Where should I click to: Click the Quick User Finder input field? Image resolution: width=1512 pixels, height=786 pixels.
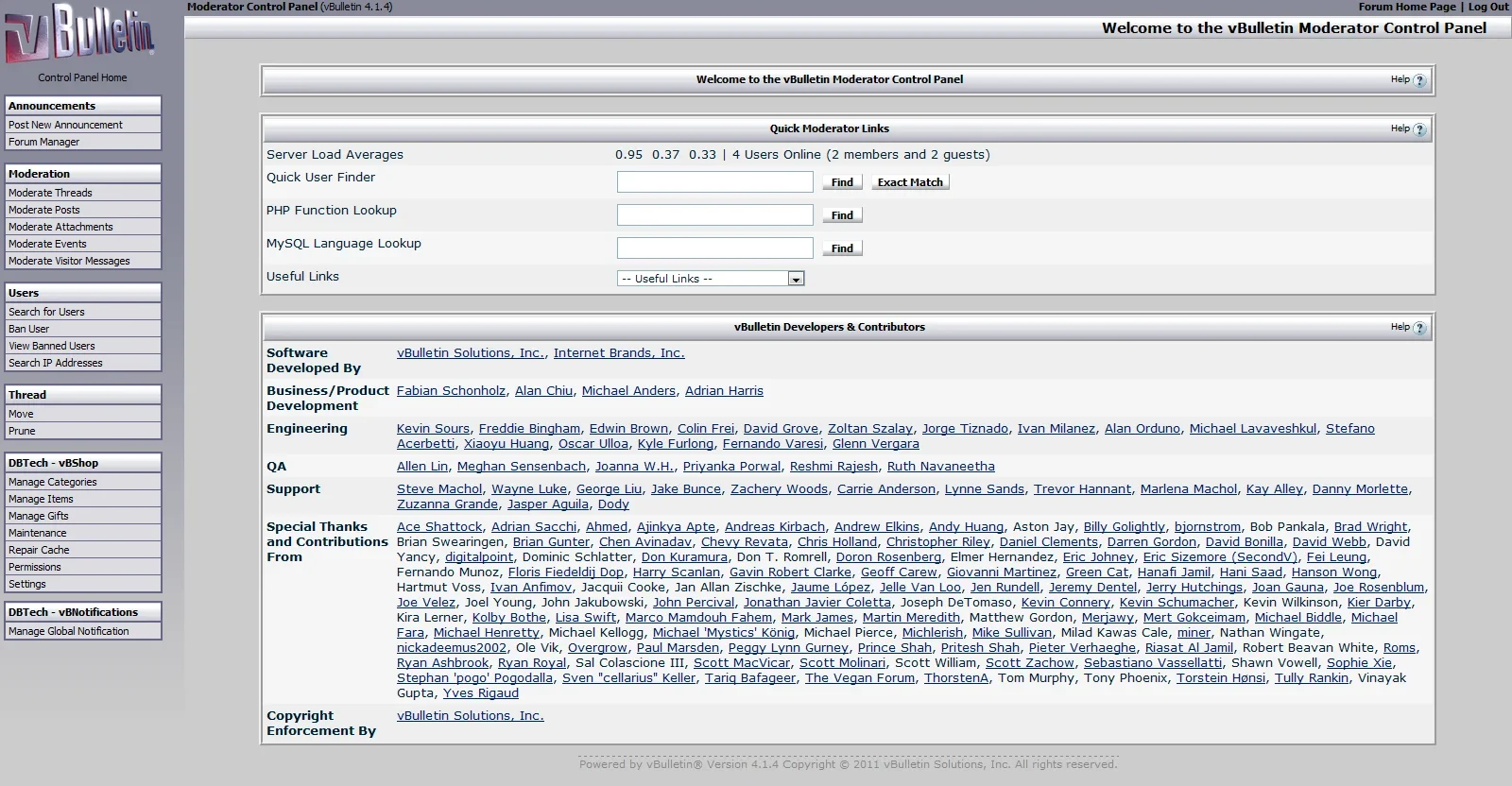[715, 181]
